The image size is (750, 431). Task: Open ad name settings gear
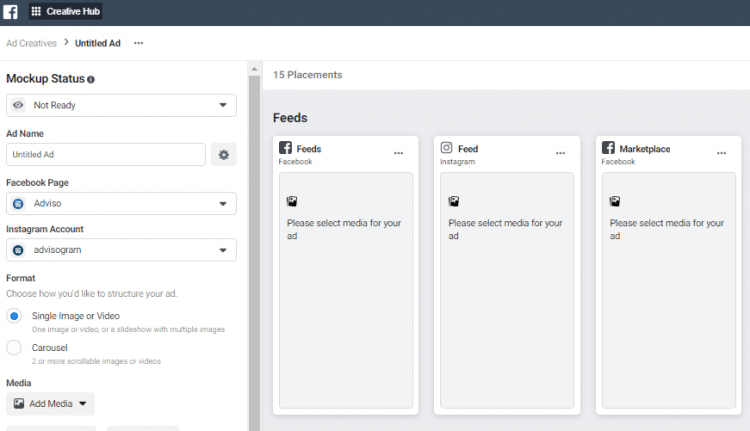tap(224, 155)
